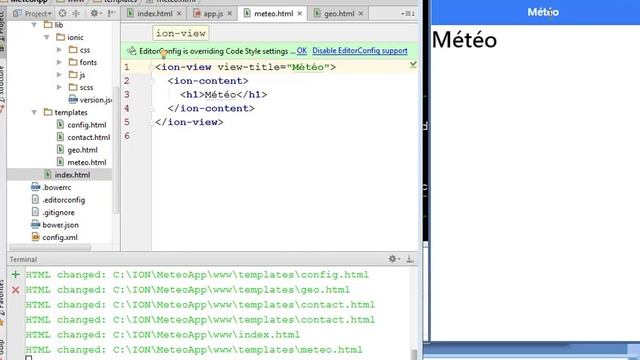Viewport: 640px width, 360px height.
Task: Select the .editorconfig file
Action: 64,200
